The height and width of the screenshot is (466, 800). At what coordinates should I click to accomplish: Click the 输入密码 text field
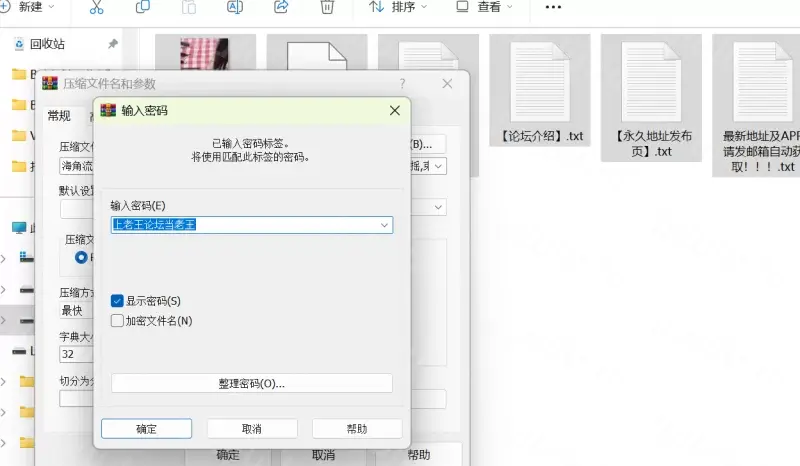244,225
